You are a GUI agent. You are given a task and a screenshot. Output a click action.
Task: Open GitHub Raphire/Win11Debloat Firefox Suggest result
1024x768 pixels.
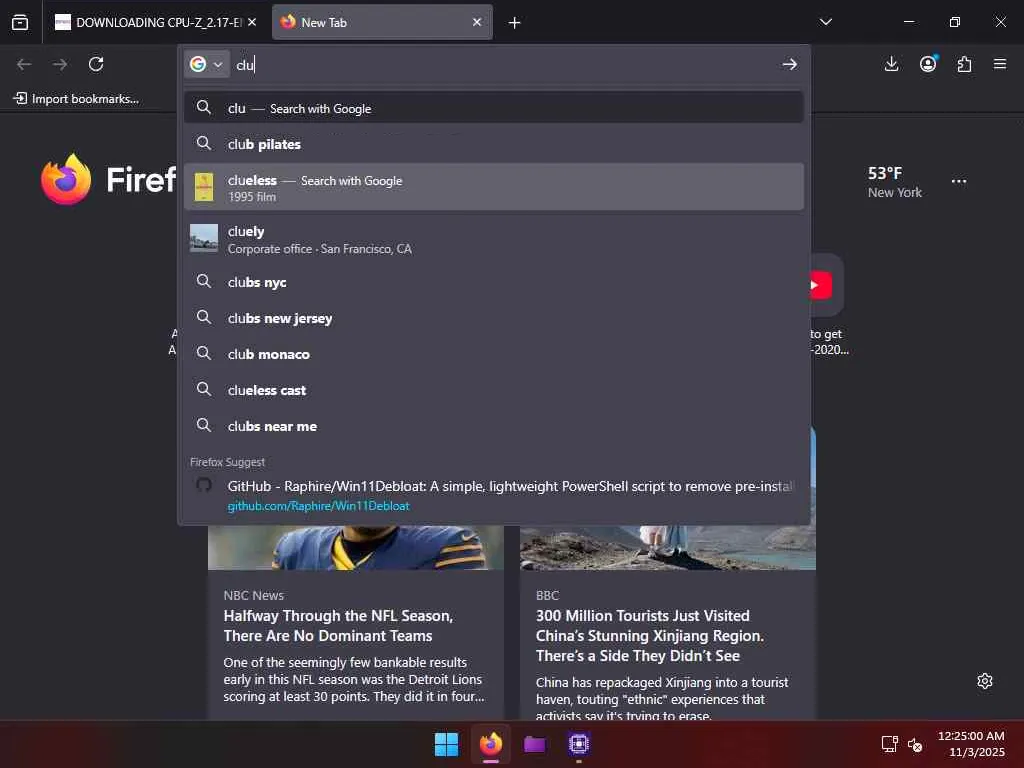494,495
